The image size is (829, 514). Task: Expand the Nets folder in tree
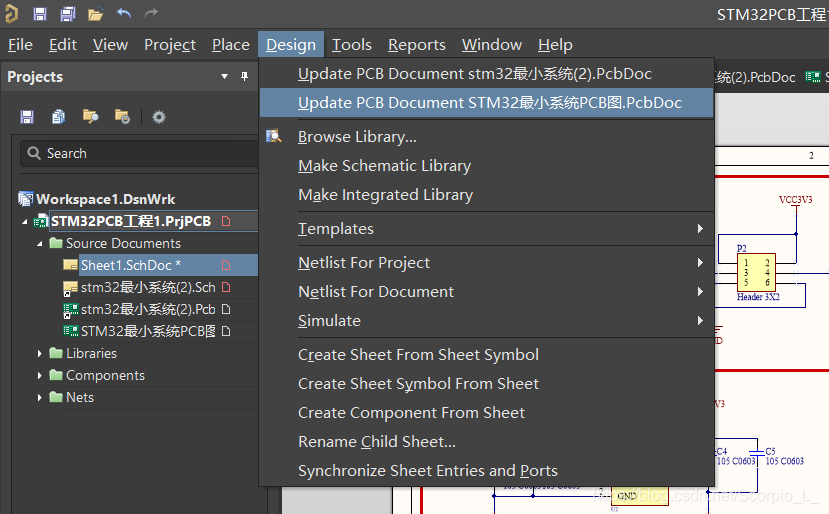41,397
